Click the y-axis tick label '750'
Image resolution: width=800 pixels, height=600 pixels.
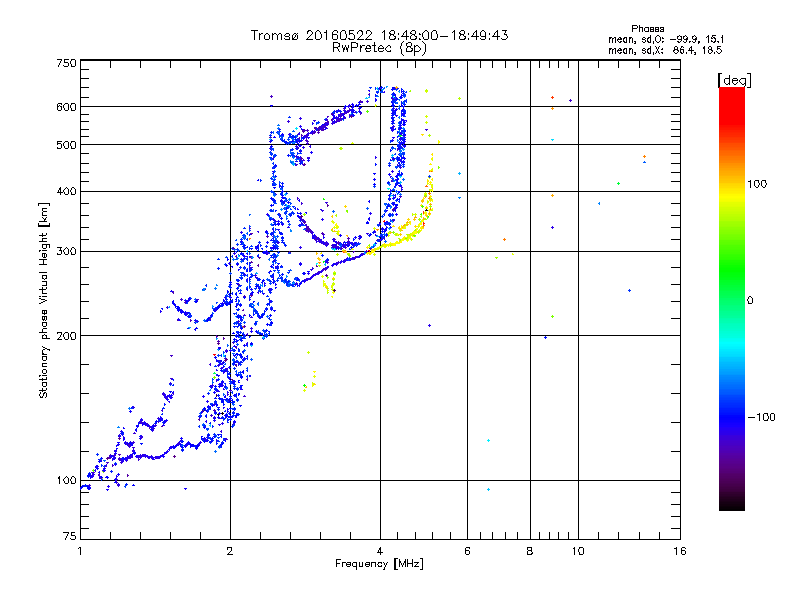pyautogui.click(x=66, y=63)
